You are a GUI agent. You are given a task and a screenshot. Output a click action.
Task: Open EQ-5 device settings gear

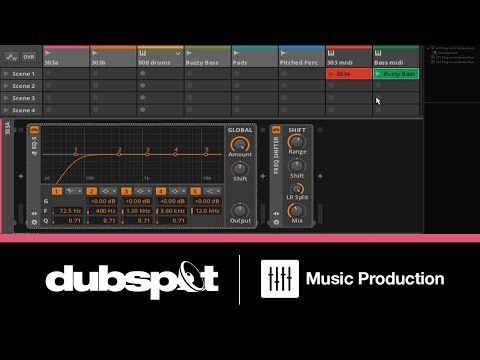(34, 222)
